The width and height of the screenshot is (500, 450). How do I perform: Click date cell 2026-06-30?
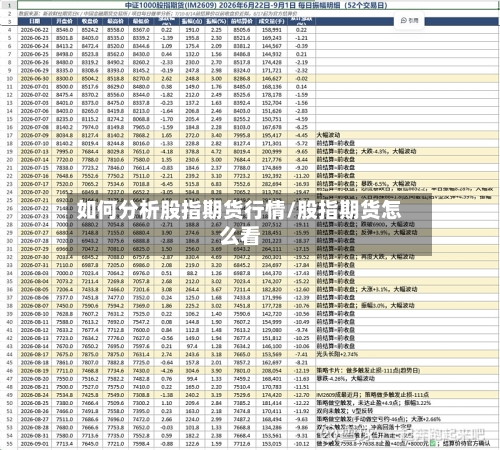tap(35, 79)
